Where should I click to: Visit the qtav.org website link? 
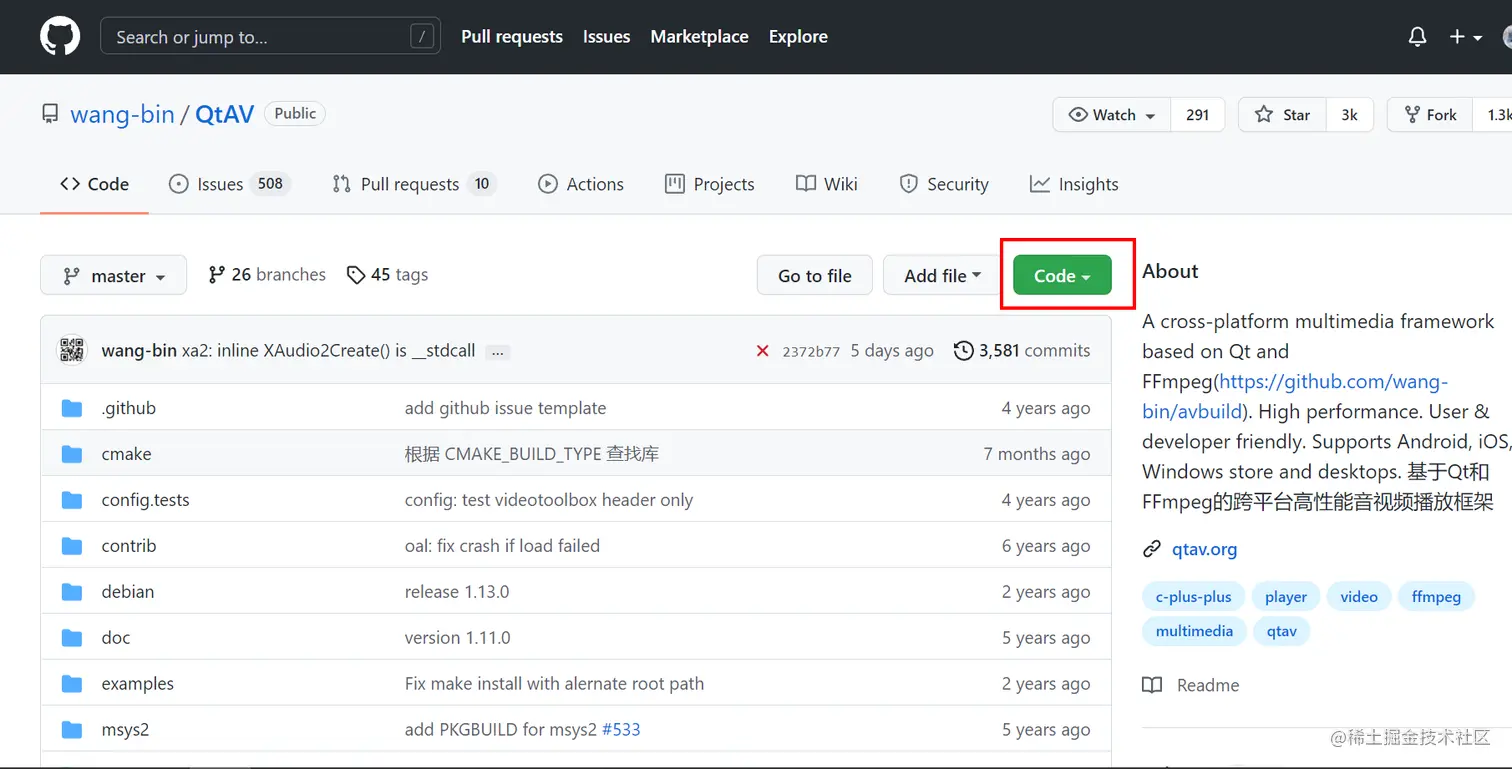pyautogui.click(x=1205, y=549)
